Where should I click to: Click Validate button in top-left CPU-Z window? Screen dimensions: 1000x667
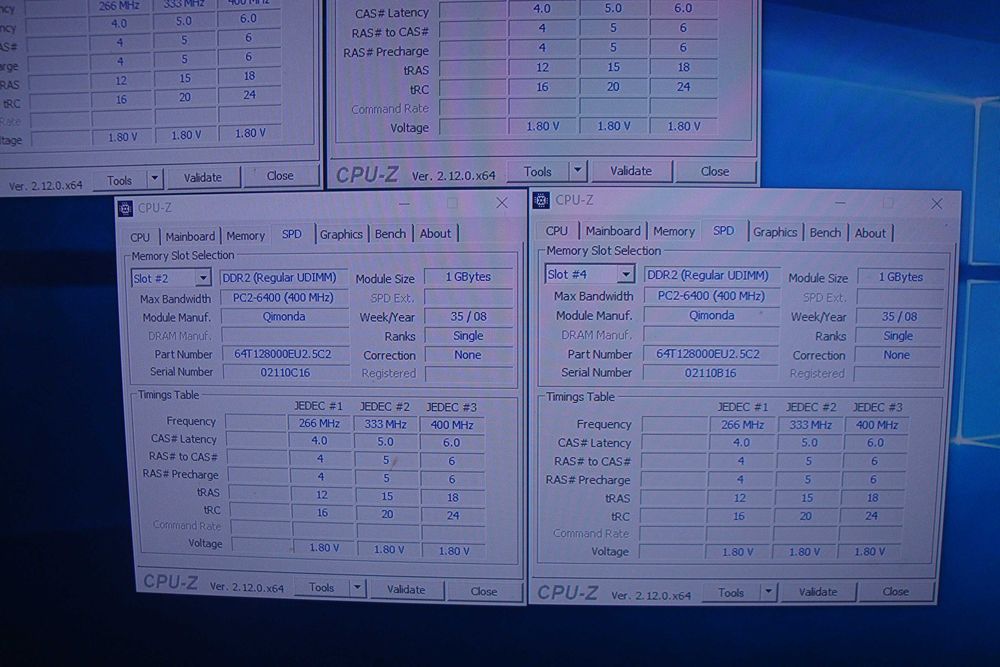coord(203,178)
